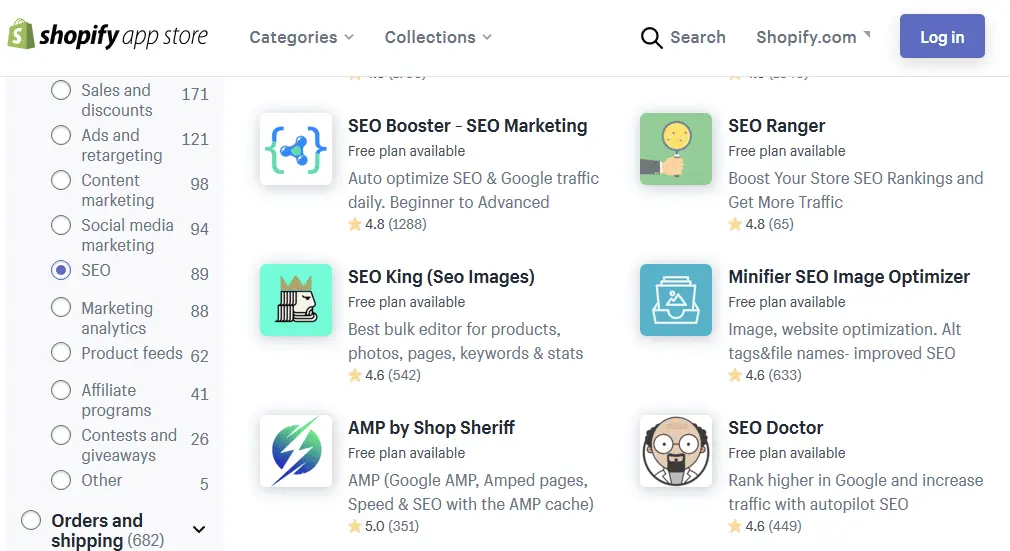The width and height of the screenshot is (1010, 551).
Task: Select Ads and retargeting filter
Action: coord(61,135)
